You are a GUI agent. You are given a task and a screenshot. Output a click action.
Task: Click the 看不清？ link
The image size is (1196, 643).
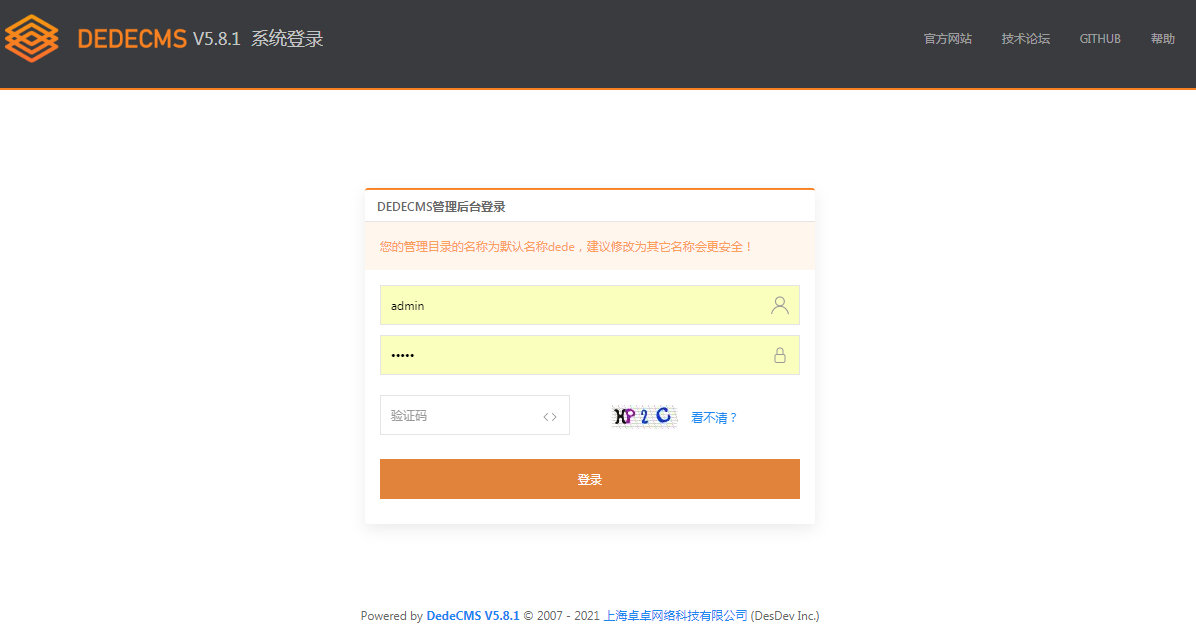pyautogui.click(x=714, y=418)
